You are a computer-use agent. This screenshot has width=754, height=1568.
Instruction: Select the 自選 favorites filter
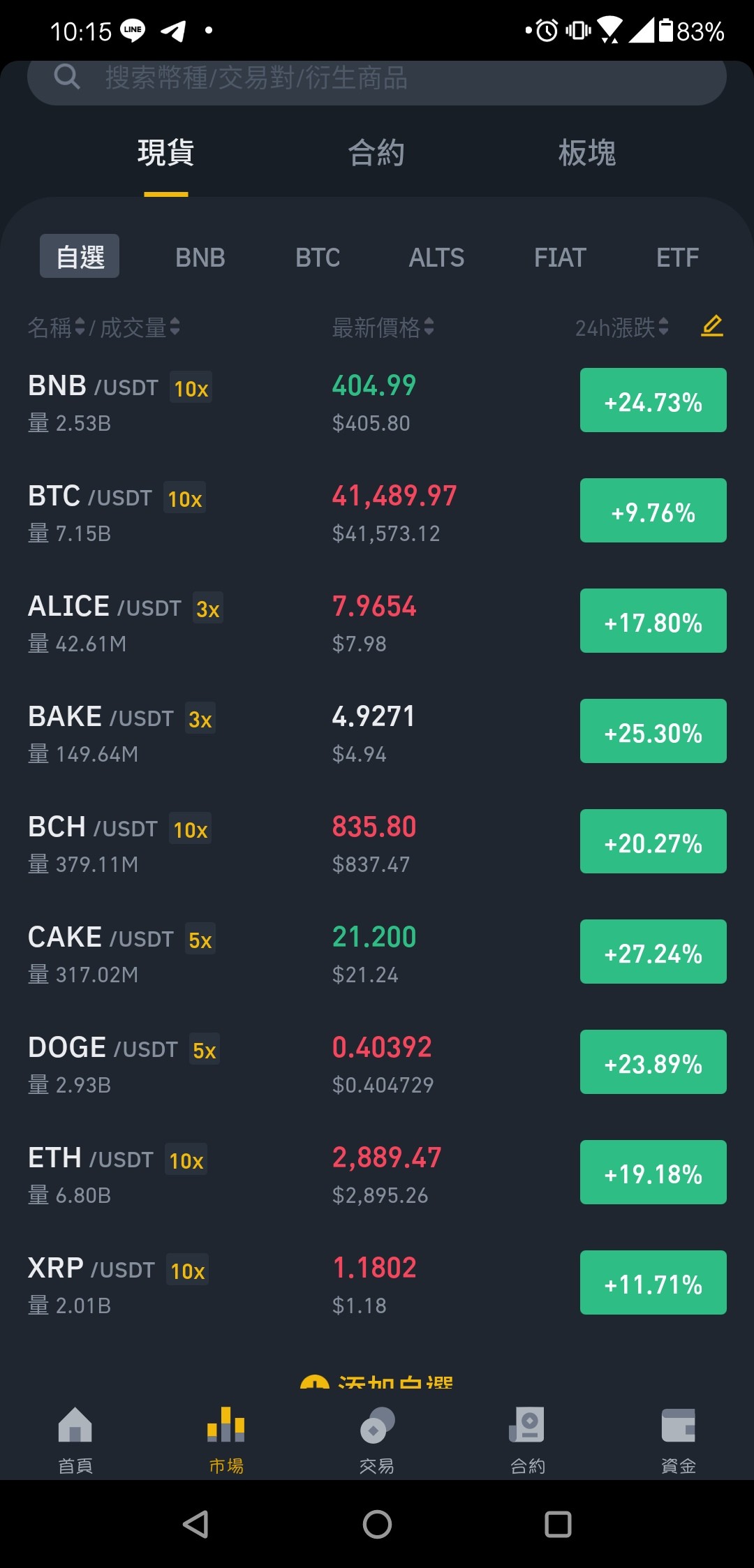(x=80, y=256)
